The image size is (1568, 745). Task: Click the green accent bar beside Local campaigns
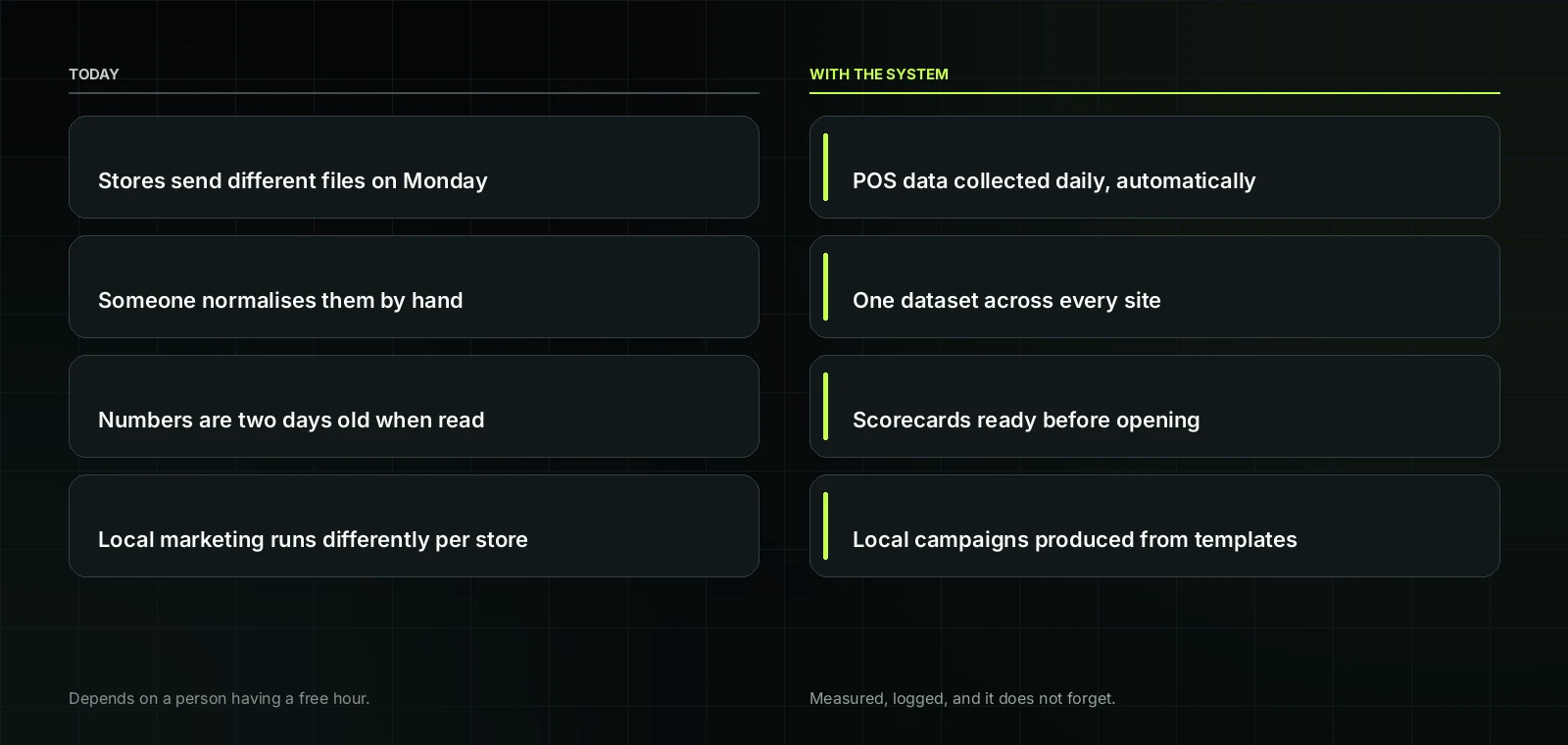[x=826, y=526]
